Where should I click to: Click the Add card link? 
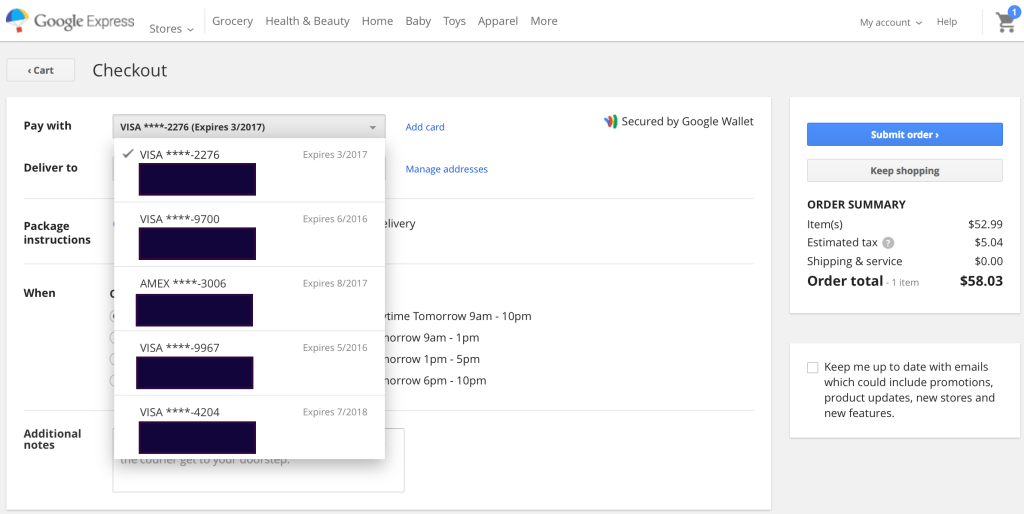point(425,127)
